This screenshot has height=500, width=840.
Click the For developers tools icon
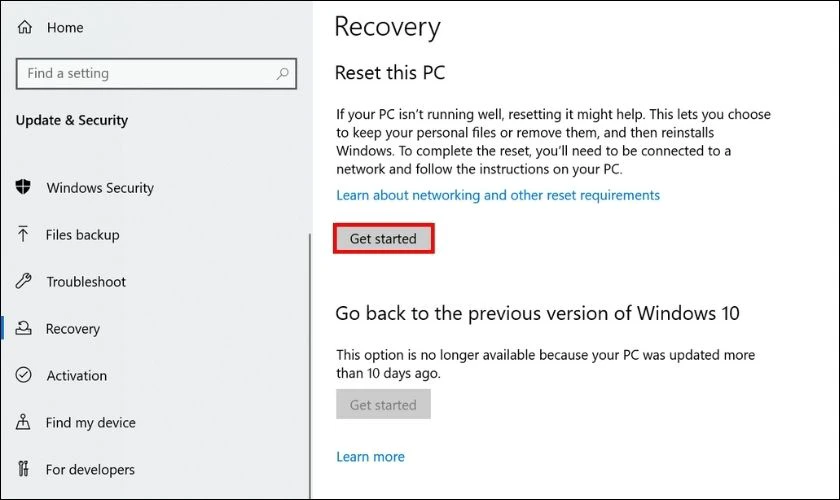pyautogui.click(x=23, y=469)
